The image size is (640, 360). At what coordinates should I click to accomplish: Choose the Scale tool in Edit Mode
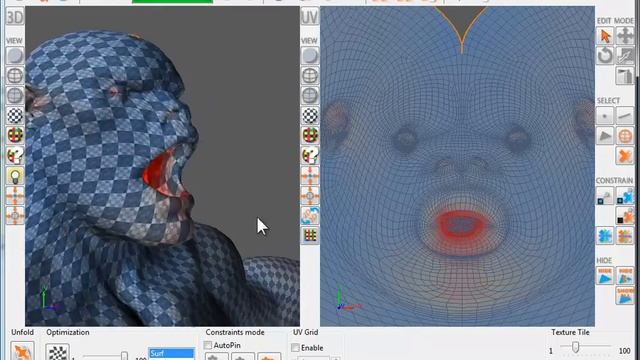coord(625,56)
